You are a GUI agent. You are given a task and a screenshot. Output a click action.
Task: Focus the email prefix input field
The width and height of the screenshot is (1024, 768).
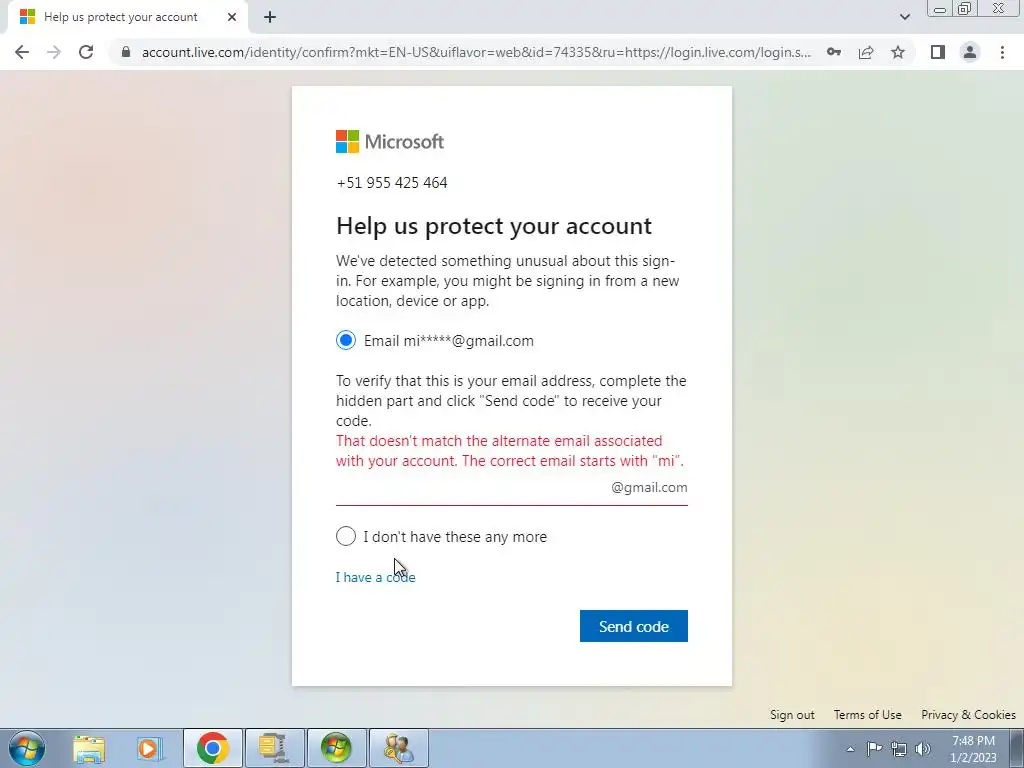coord(472,488)
